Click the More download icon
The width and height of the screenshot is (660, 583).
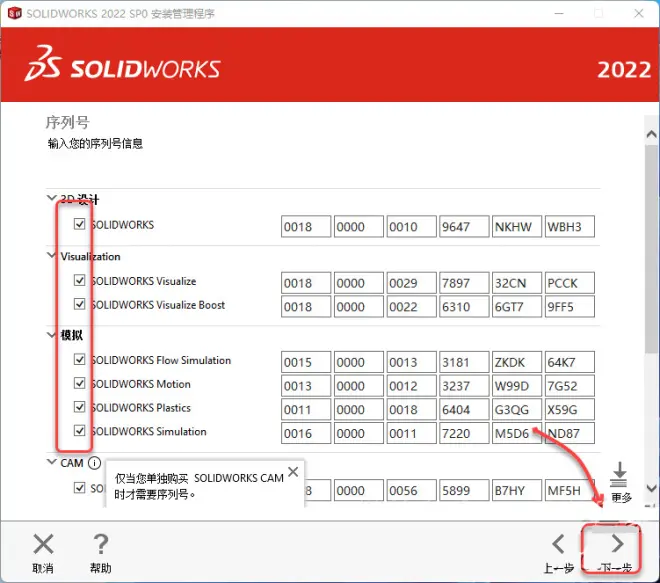pyautogui.click(x=619, y=475)
